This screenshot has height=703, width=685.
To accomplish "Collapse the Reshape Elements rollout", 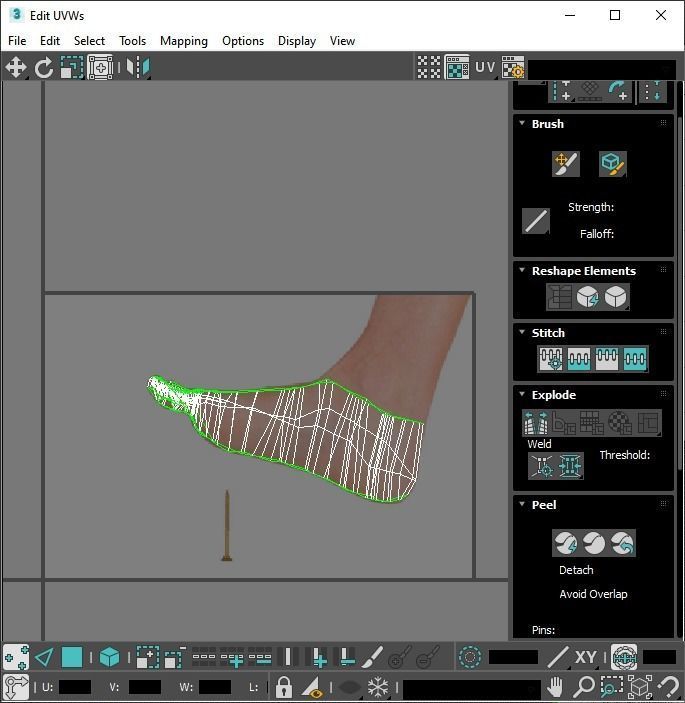I will tap(522, 270).
